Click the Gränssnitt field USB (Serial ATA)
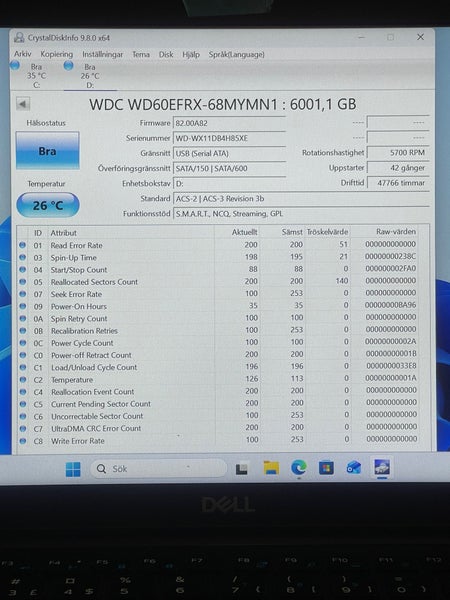Image resolution: width=450 pixels, height=600 pixels. click(x=229, y=153)
